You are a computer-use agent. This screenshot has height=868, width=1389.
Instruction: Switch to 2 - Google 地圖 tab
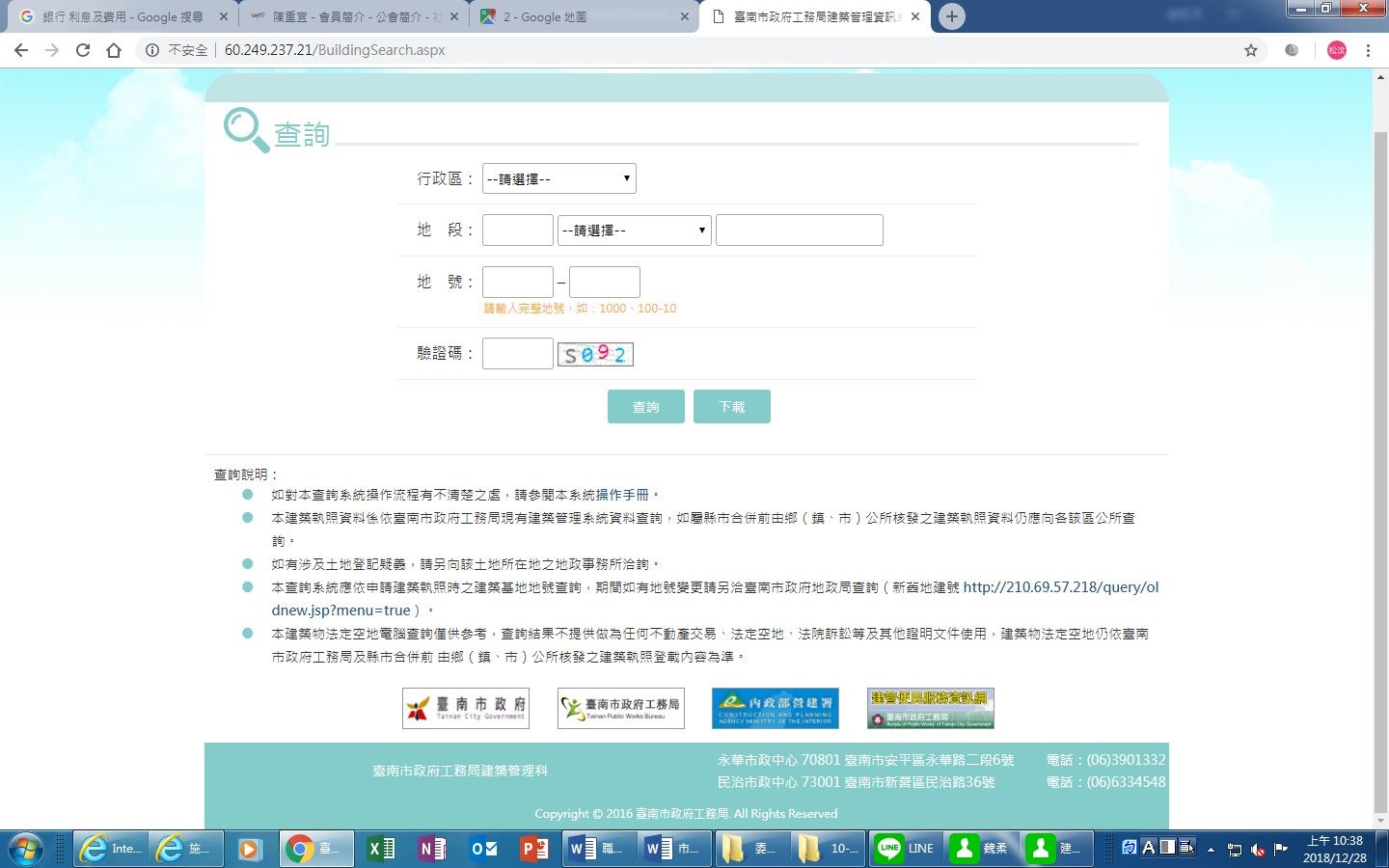584,16
